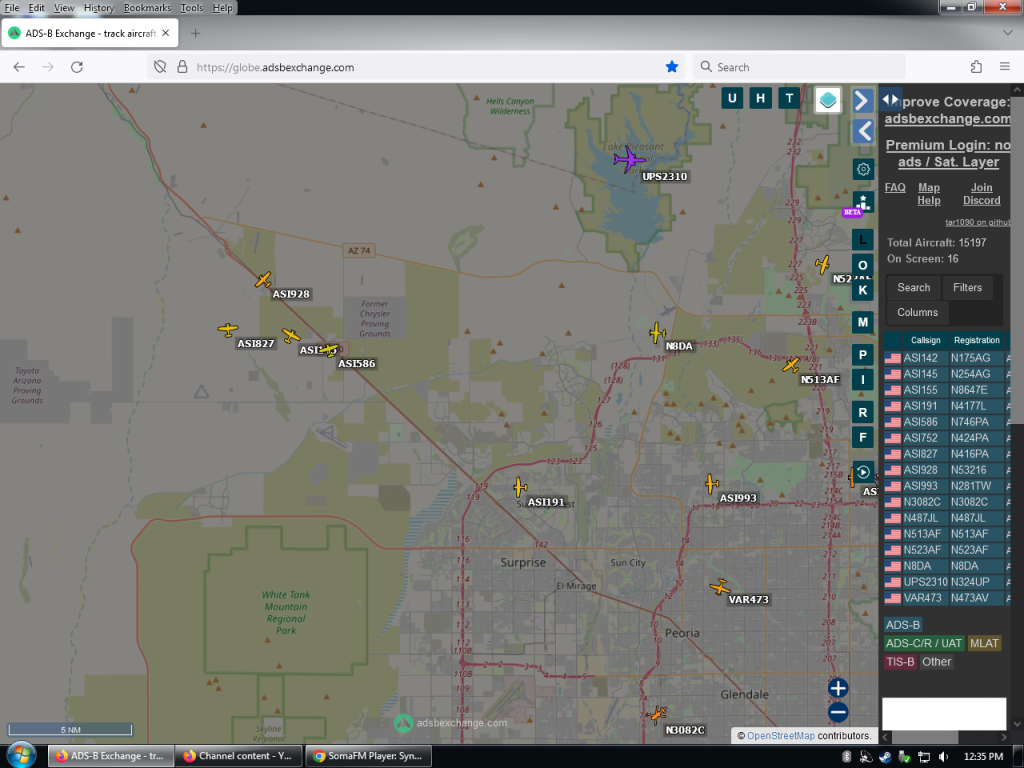This screenshot has height=768, width=1024.
Task: Click the left chevron map button
Action: pos(863,131)
